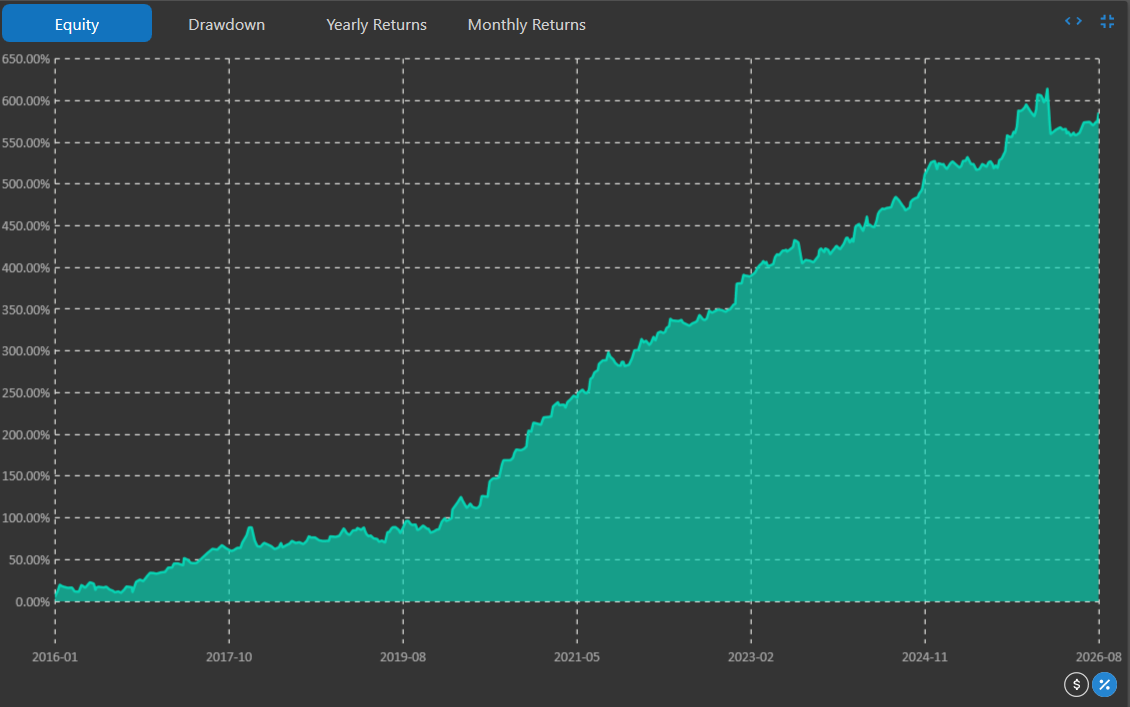This screenshot has height=707, width=1130.
Task: Click the 200.00% axis label
Action: pos(26,435)
